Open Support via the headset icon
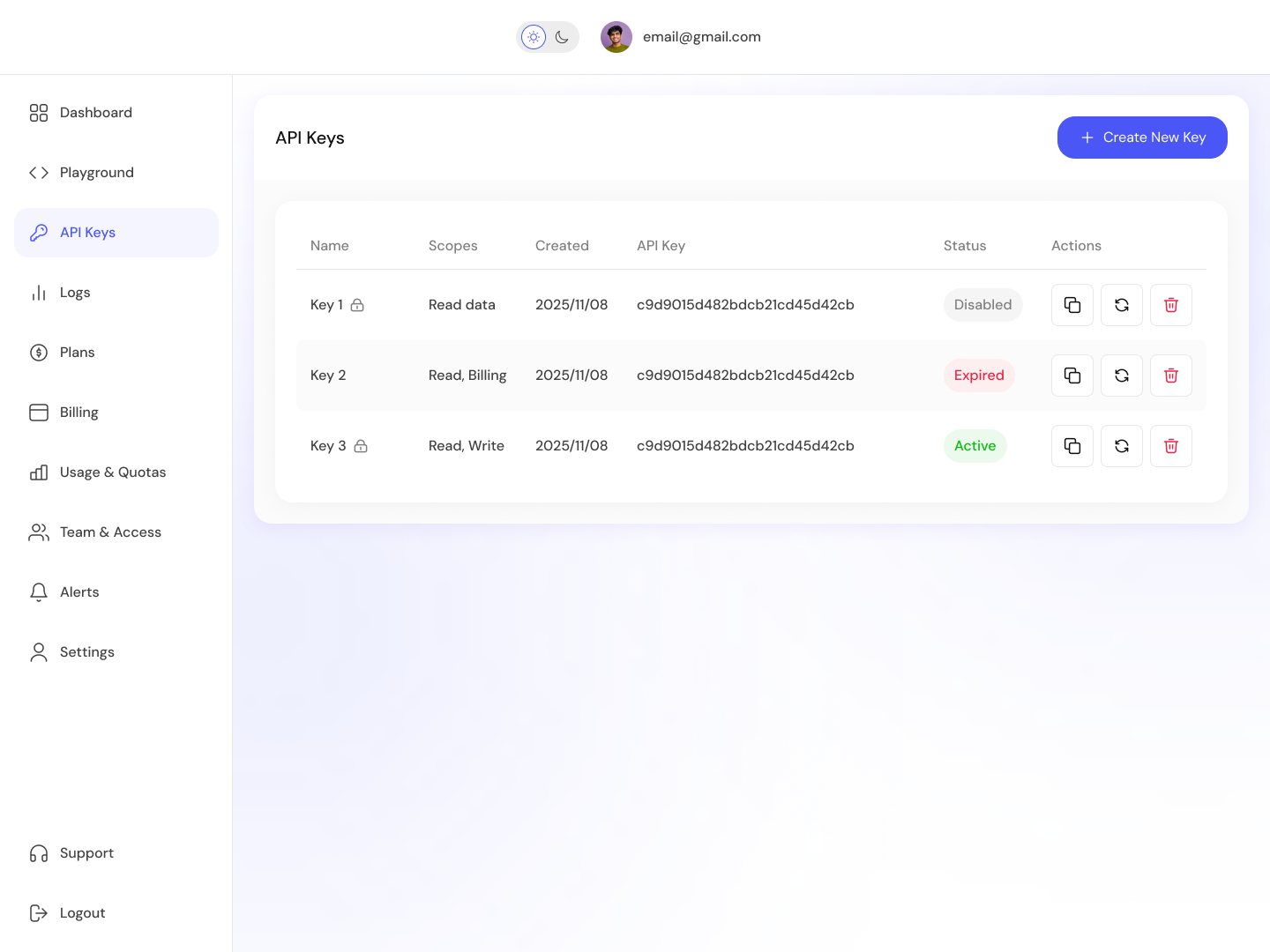This screenshot has width=1270, height=952. [38, 852]
